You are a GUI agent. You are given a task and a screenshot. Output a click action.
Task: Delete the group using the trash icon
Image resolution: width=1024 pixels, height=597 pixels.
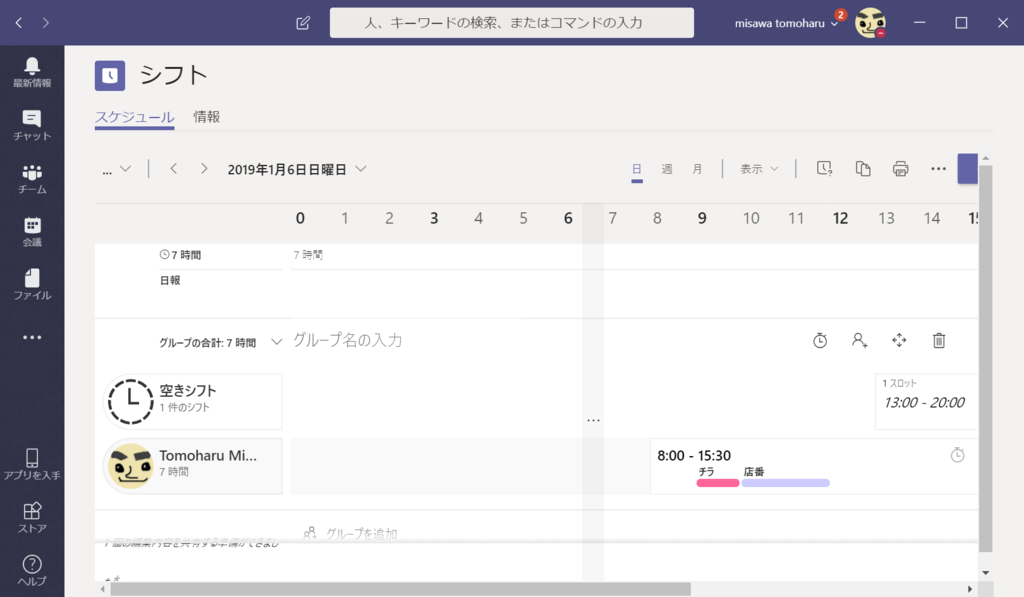pyautogui.click(x=939, y=340)
